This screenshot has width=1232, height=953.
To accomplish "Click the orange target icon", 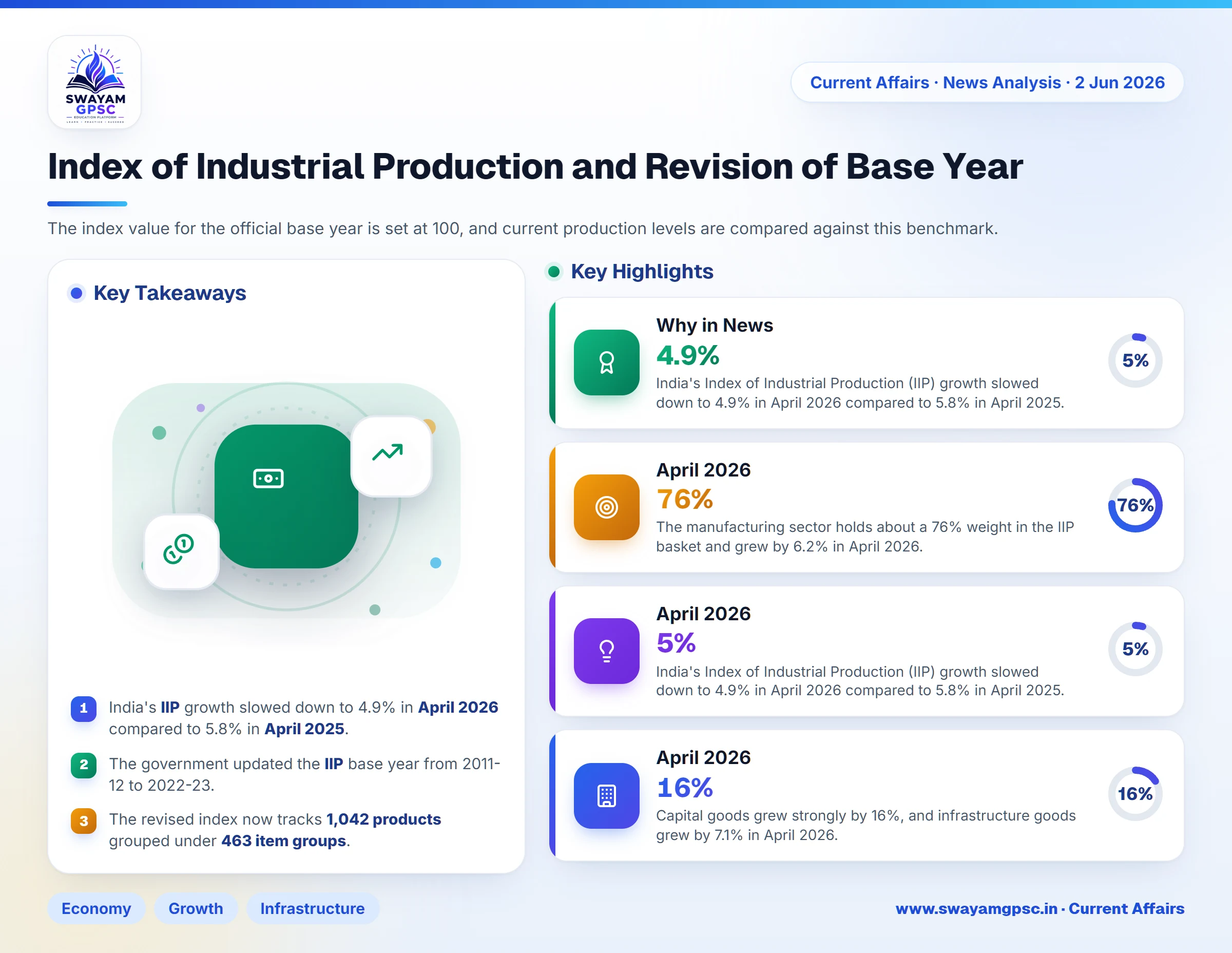I will point(606,507).
